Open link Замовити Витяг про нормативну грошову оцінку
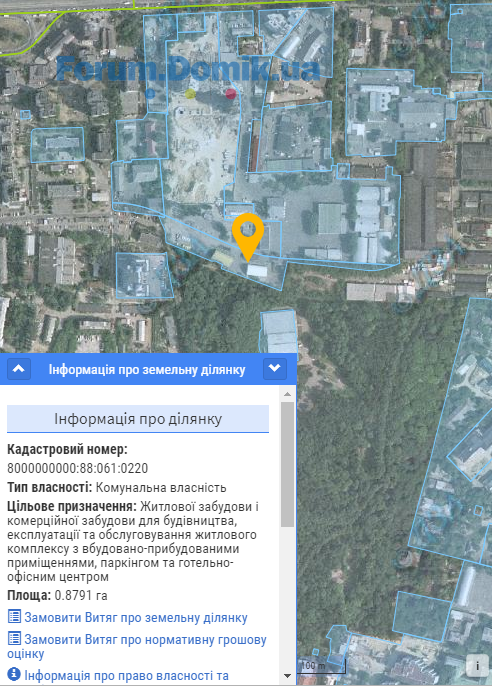 [137, 646]
